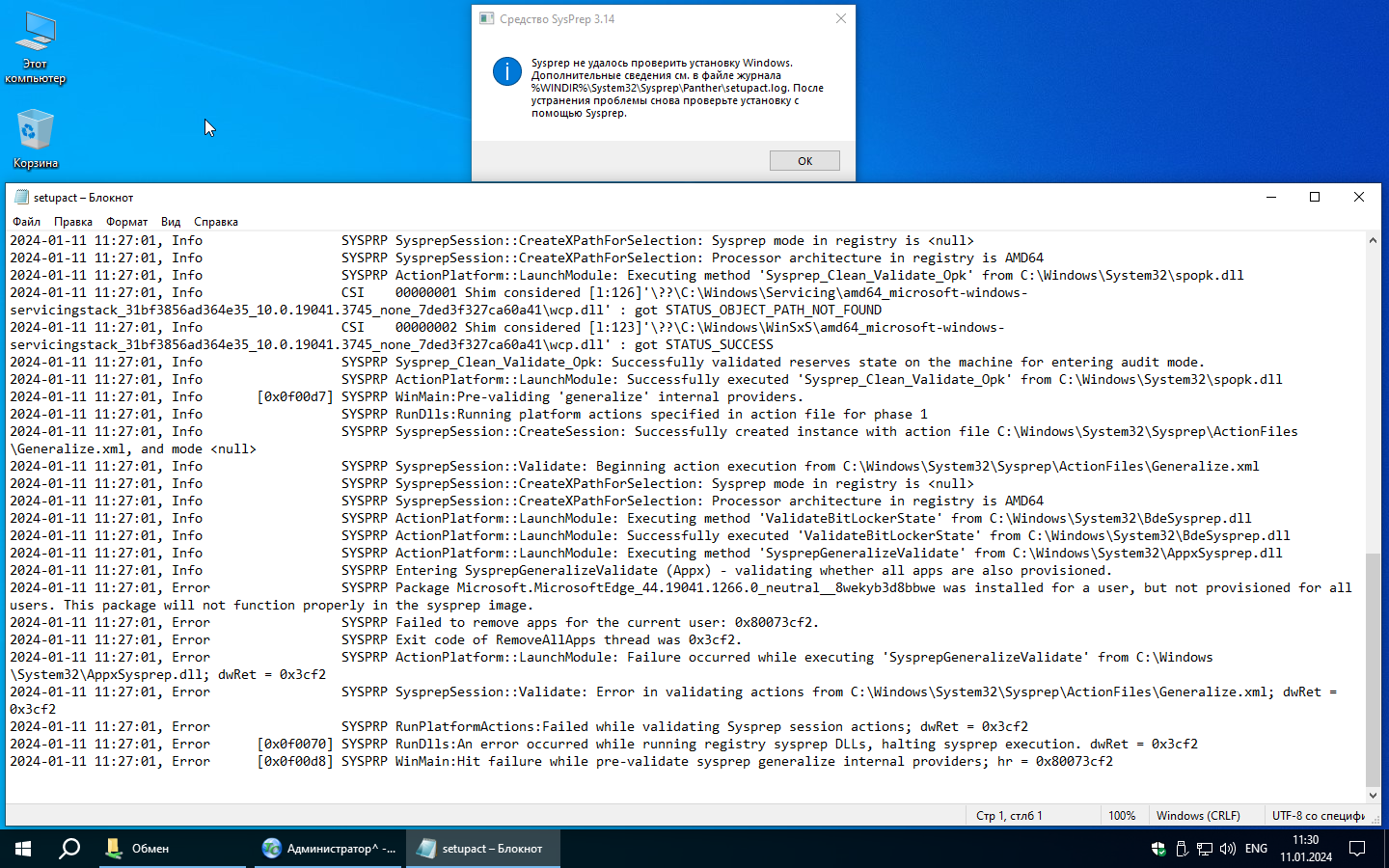
Task: Open Windows Security shield tray icon
Action: (x=1158, y=849)
